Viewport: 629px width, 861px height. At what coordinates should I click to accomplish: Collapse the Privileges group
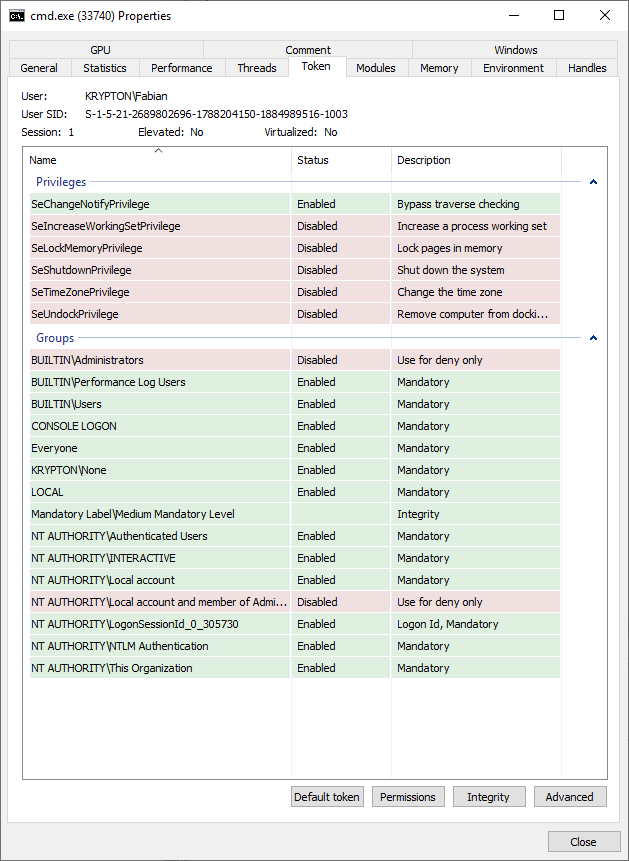(x=593, y=182)
